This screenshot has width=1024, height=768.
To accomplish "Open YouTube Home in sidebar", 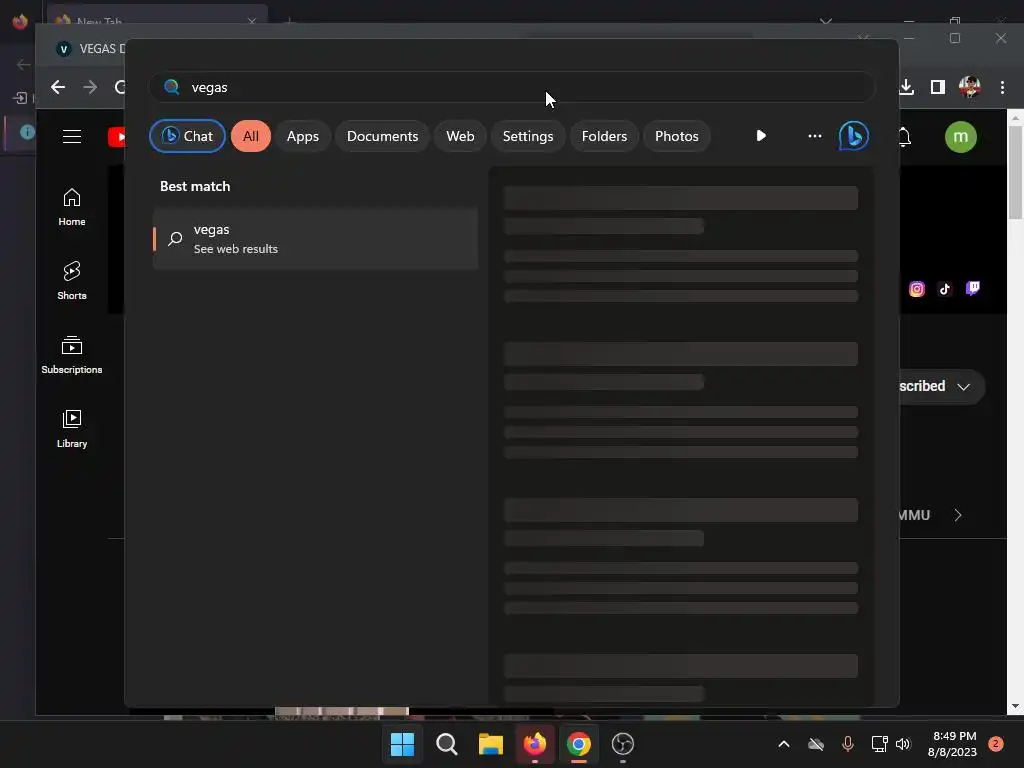I will pyautogui.click(x=72, y=207).
